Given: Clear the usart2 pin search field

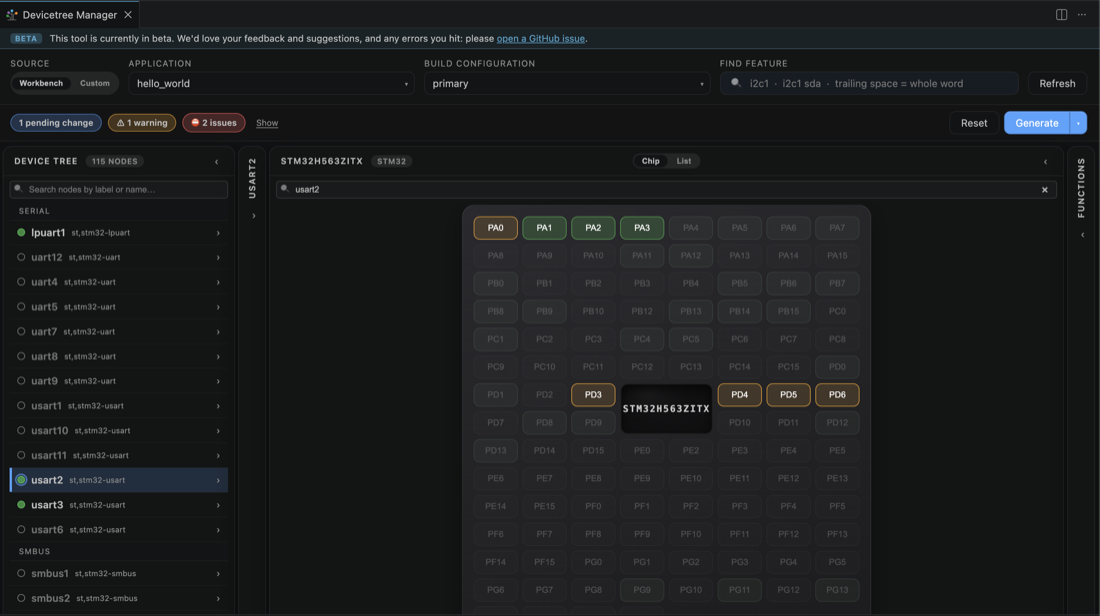Looking at the screenshot, I should point(1045,189).
